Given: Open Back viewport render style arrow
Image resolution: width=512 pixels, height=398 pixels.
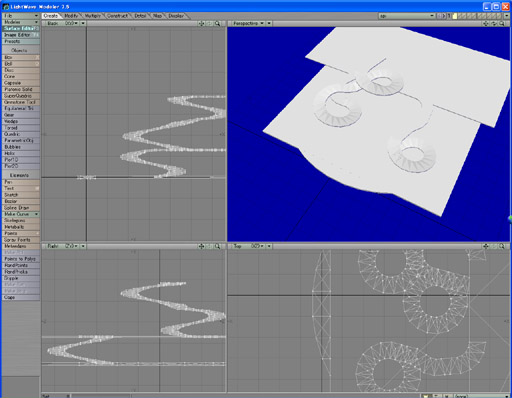Looking at the screenshot, I should pos(83,23).
